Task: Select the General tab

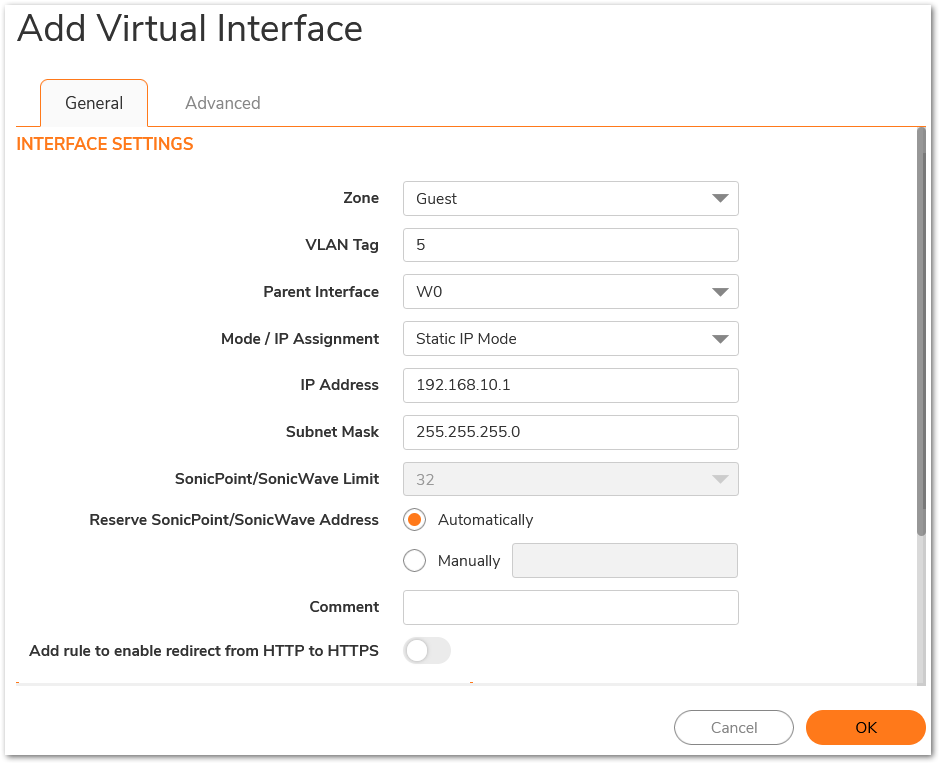Action: pyautogui.click(x=94, y=103)
